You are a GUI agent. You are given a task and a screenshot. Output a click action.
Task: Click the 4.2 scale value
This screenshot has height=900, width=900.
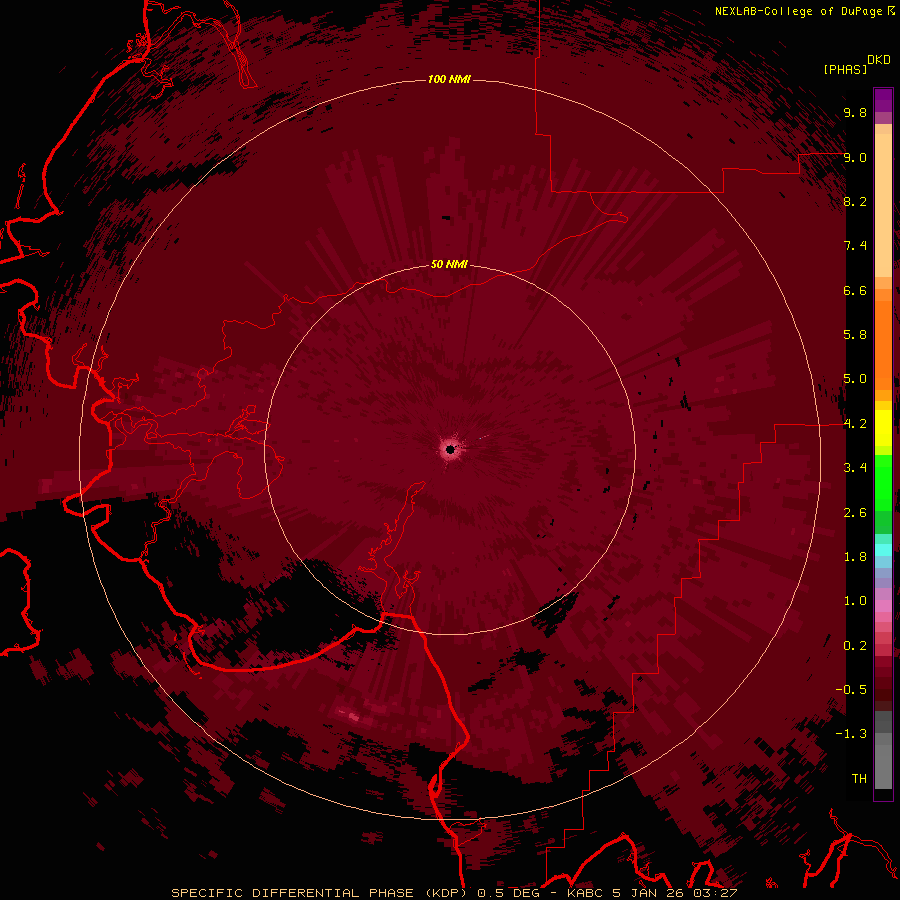(x=855, y=424)
